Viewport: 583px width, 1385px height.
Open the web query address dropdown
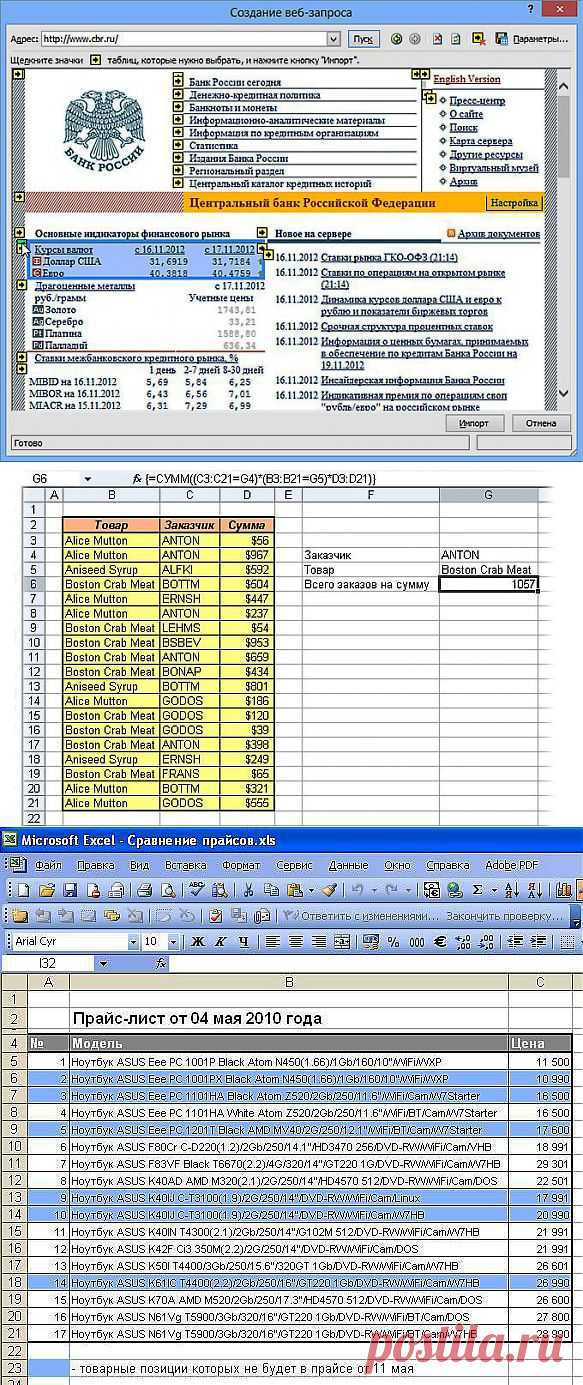click(334, 39)
